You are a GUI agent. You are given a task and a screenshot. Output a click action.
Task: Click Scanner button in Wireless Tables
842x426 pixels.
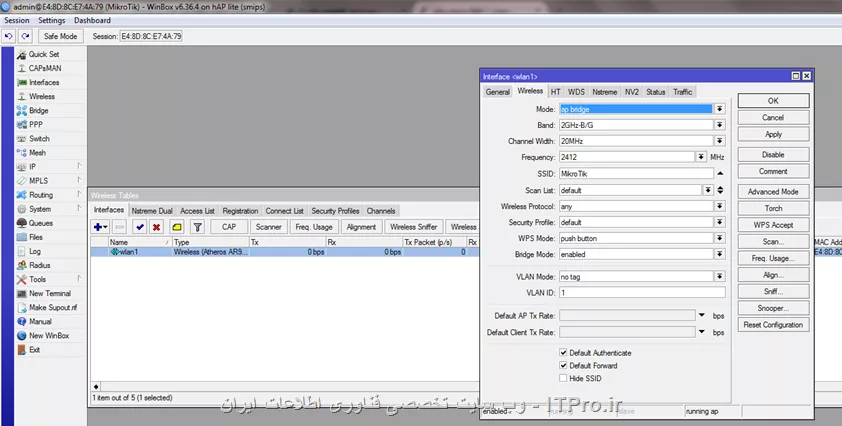coord(268,227)
